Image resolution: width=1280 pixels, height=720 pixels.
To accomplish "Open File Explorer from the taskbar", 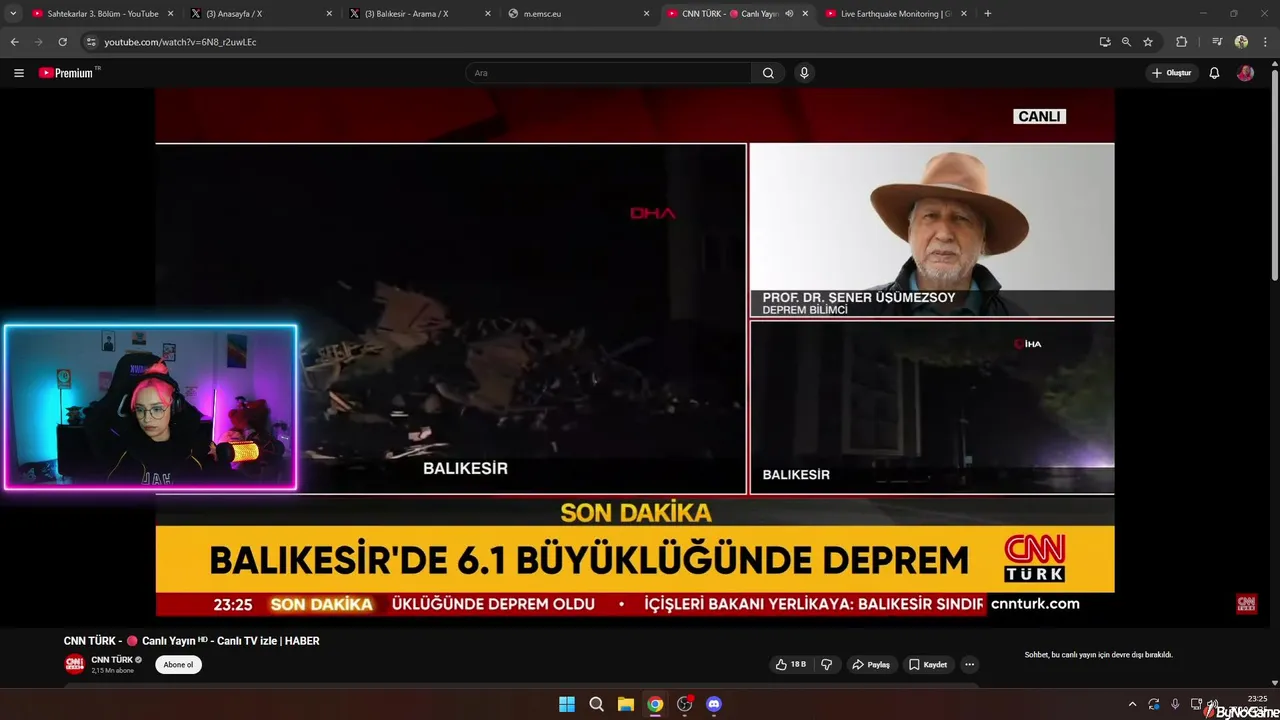I will tap(625, 704).
